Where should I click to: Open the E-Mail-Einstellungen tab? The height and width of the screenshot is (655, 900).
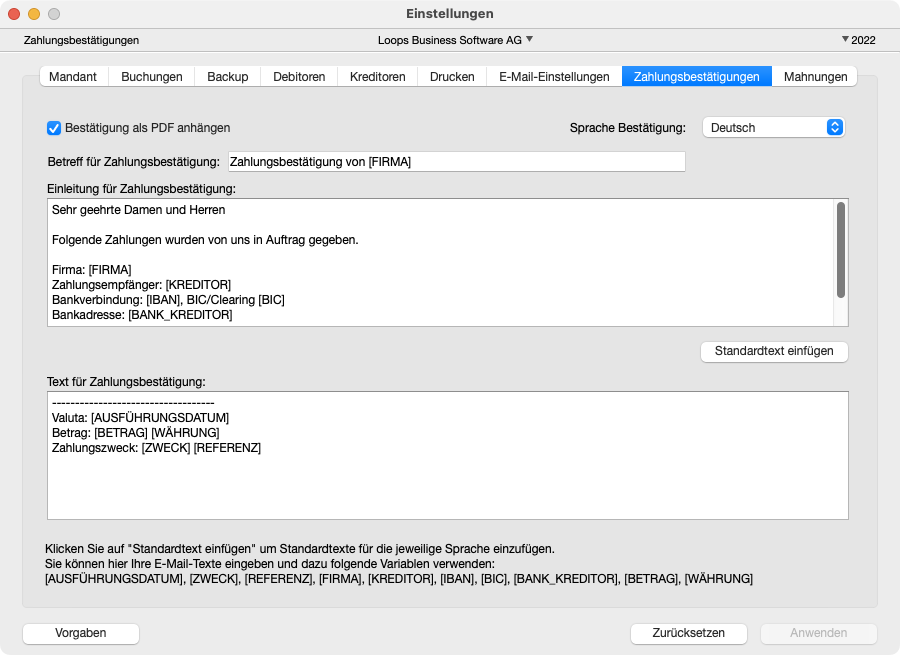[554, 77]
